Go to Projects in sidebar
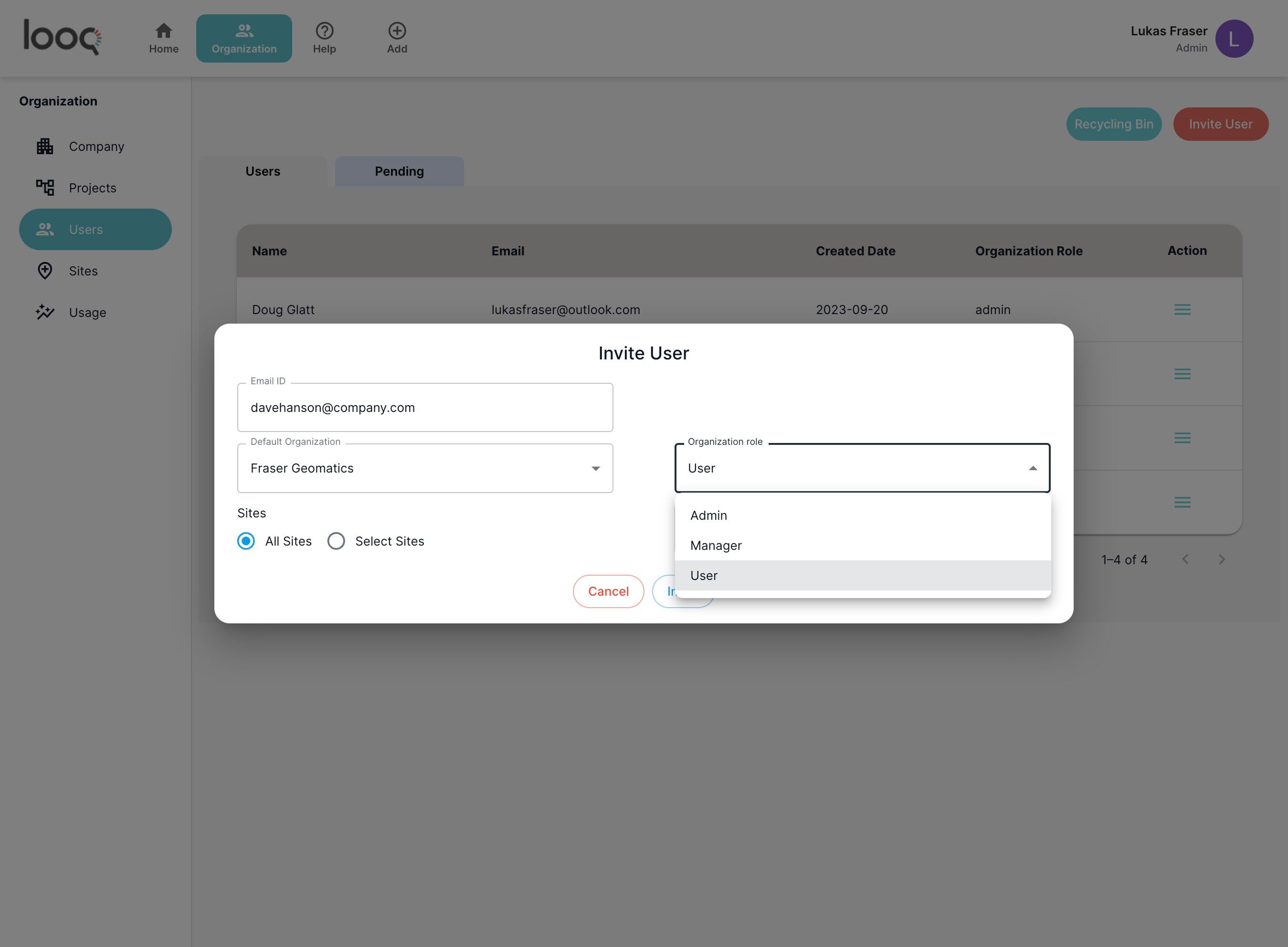 coord(92,188)
